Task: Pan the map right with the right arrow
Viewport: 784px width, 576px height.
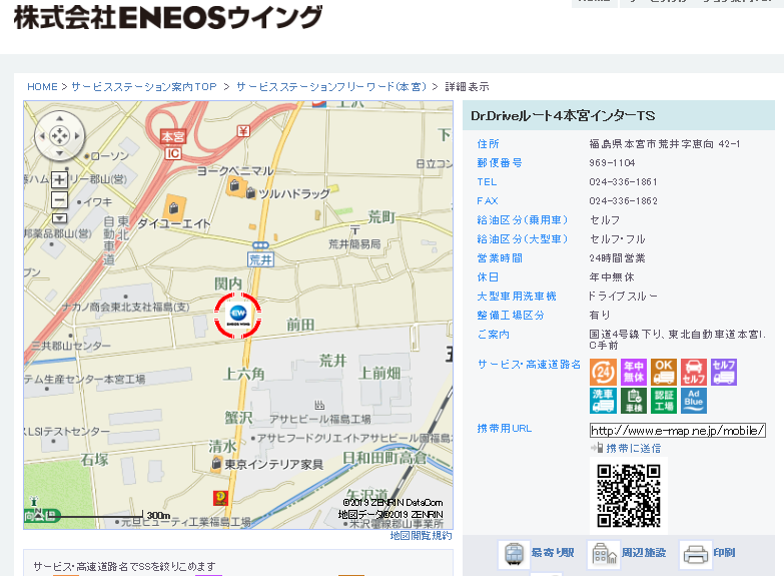Action: tap(77, 136)
